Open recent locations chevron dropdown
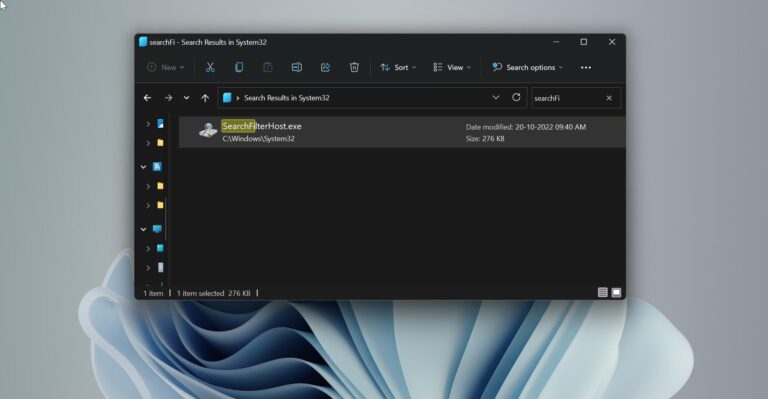Image resolution: width=768 pixels, height=399 pixels. click(x=187, y=98)
